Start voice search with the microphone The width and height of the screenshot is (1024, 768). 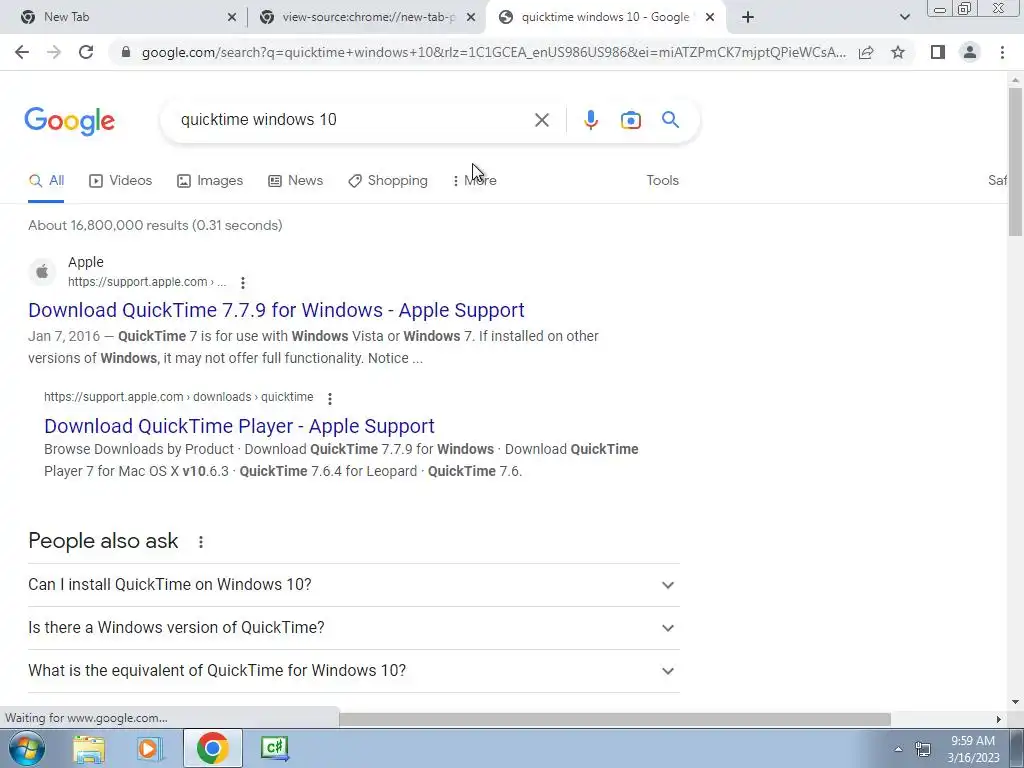[590, 120]
